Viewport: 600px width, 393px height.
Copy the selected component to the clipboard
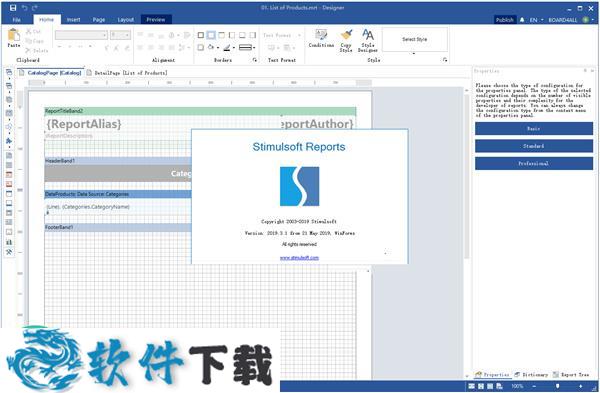click(34, 41)
